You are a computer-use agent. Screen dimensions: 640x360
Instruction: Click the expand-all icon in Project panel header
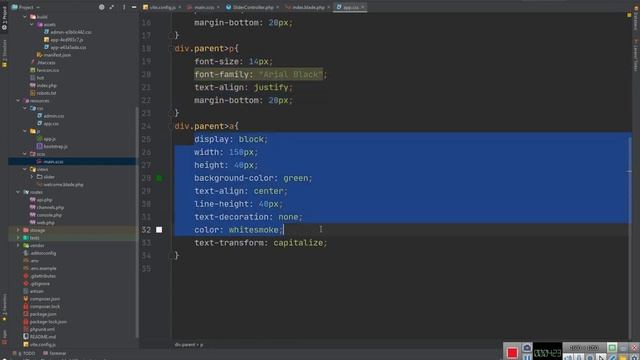pos(111,7)
